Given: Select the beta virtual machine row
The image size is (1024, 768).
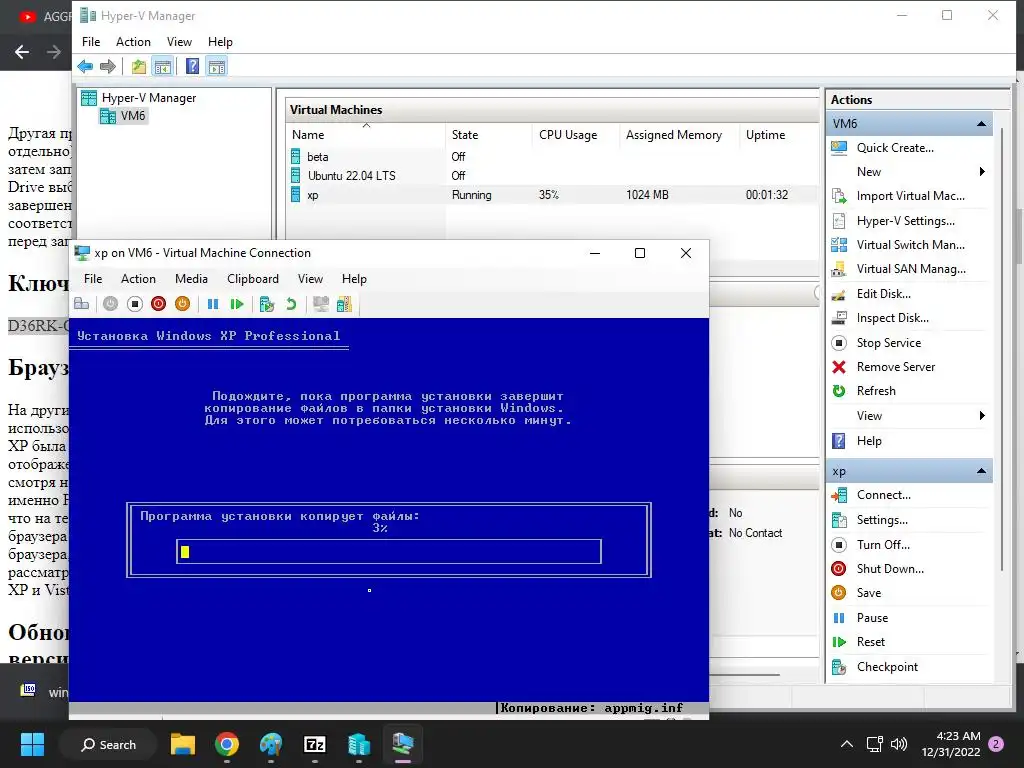Looking at the screenshot, I should 552,157.
